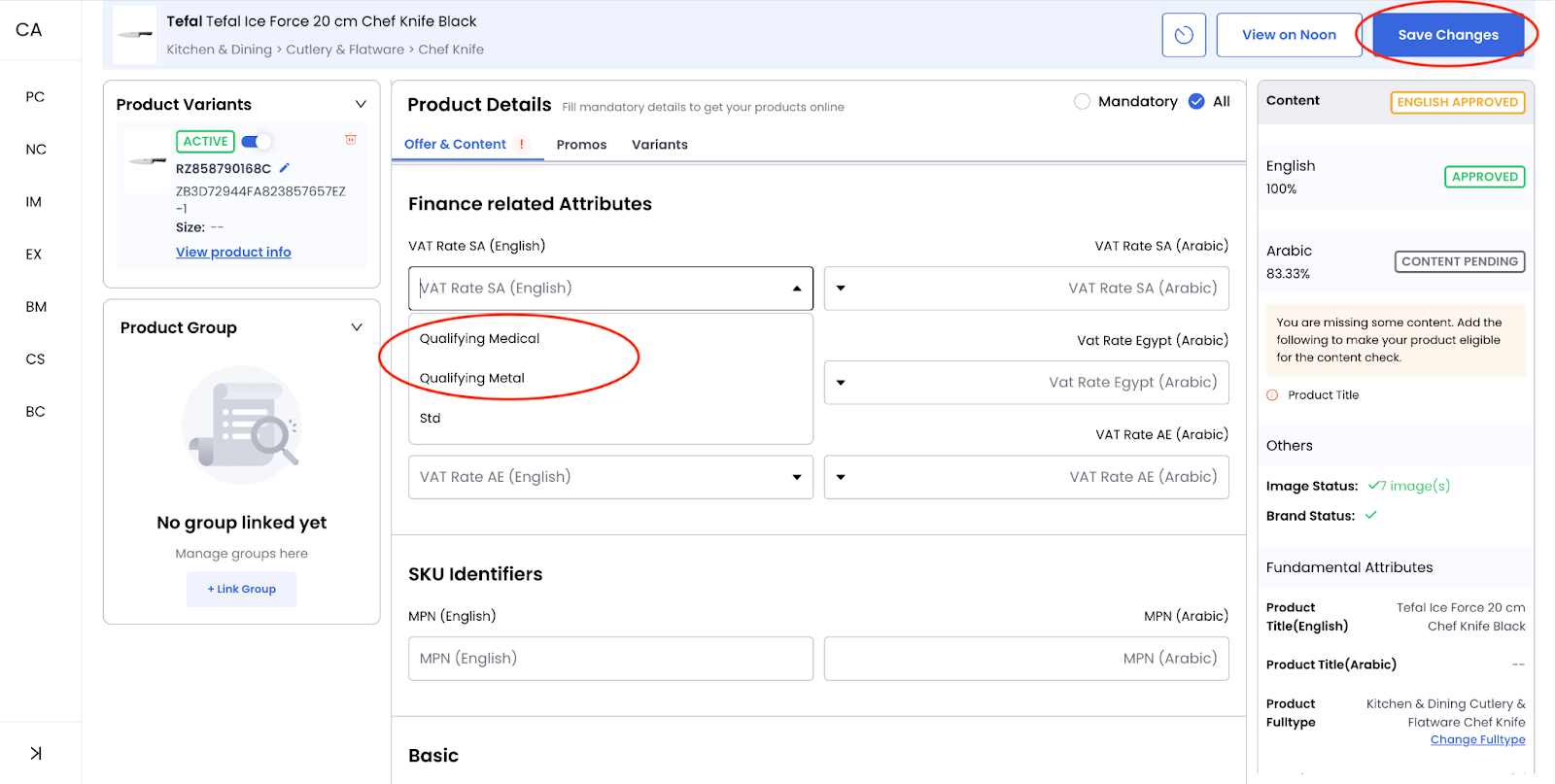Click the trash delete icon for variant
The width and height of the screenshot is (1555, 784).
click(x=351, y=140)
